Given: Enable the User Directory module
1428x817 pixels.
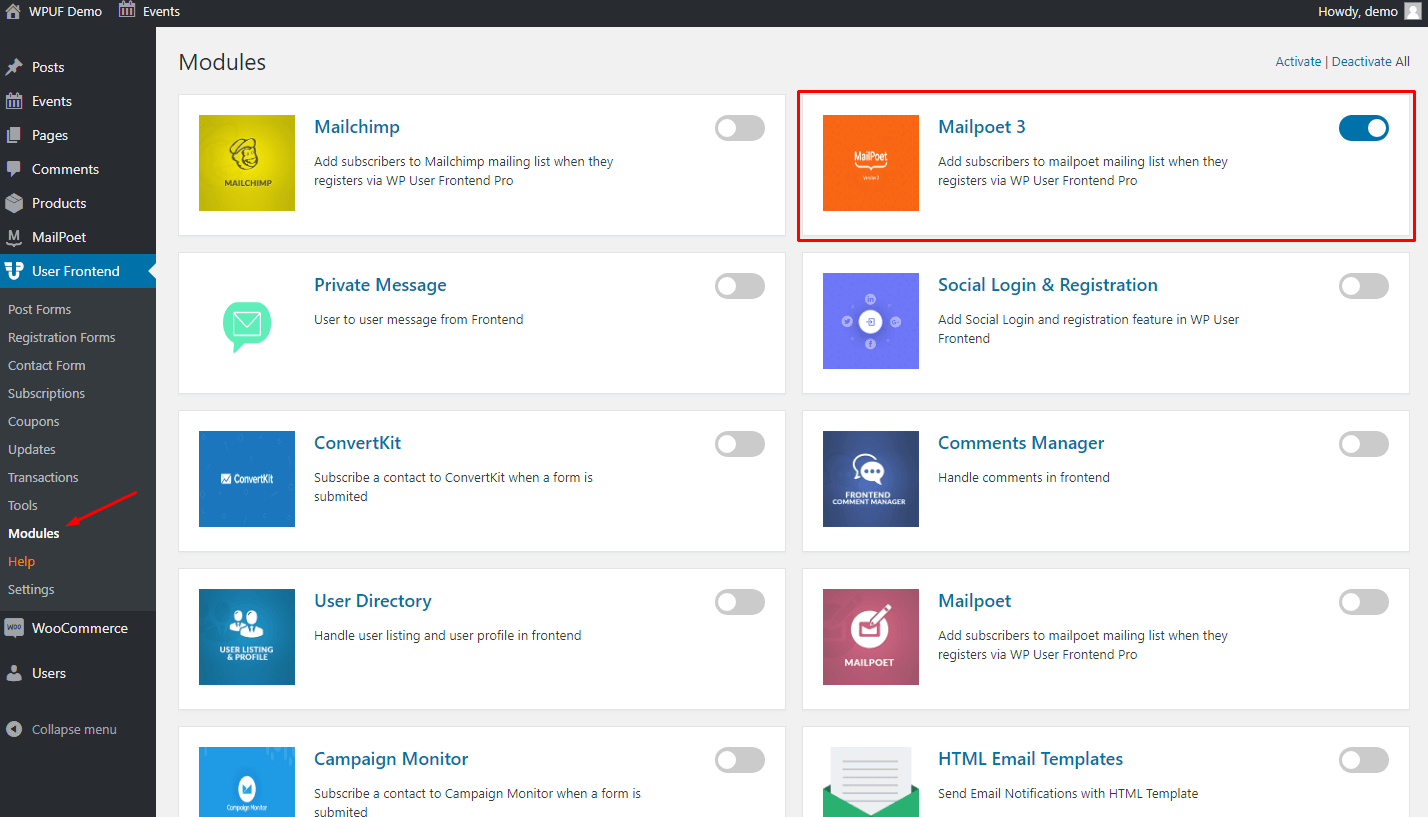Looking at the screenshot, I should [x=740, y=602].
